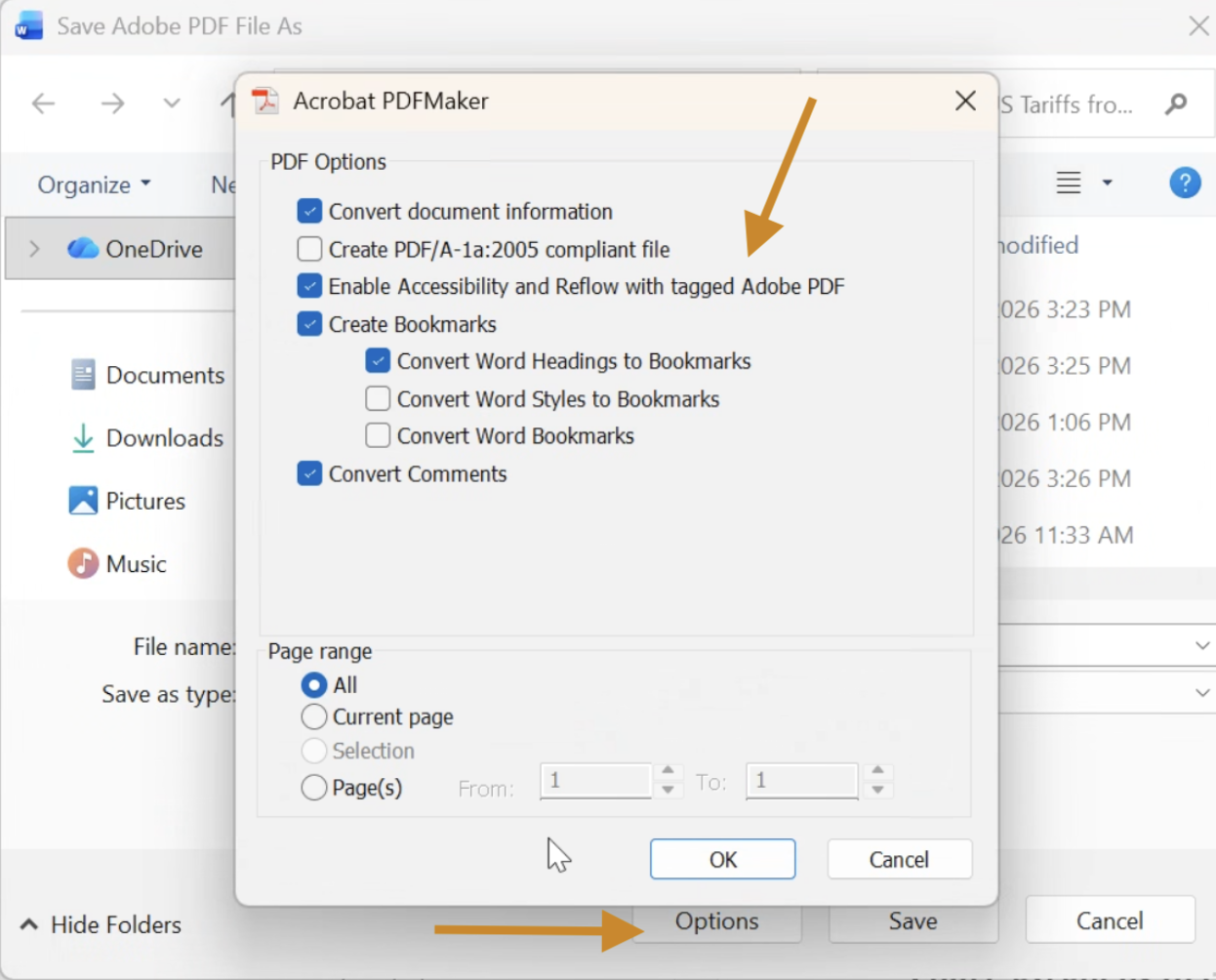The image size is (1216, 980).
Task: Select Page(s) radio button
Action: 314,787
